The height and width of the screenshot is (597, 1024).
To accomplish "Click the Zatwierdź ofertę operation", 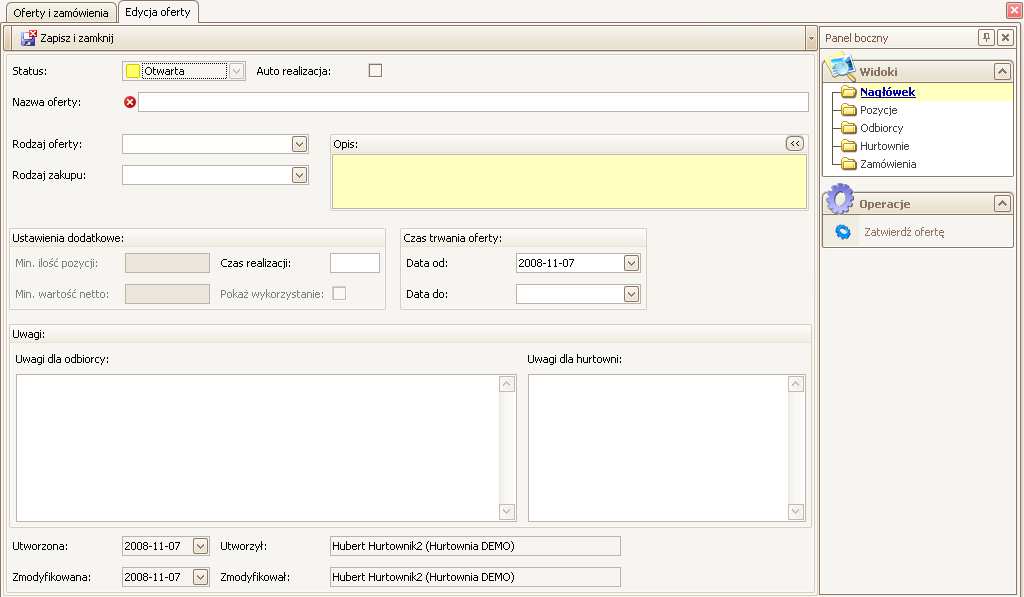I will click(x=904, y=232).
